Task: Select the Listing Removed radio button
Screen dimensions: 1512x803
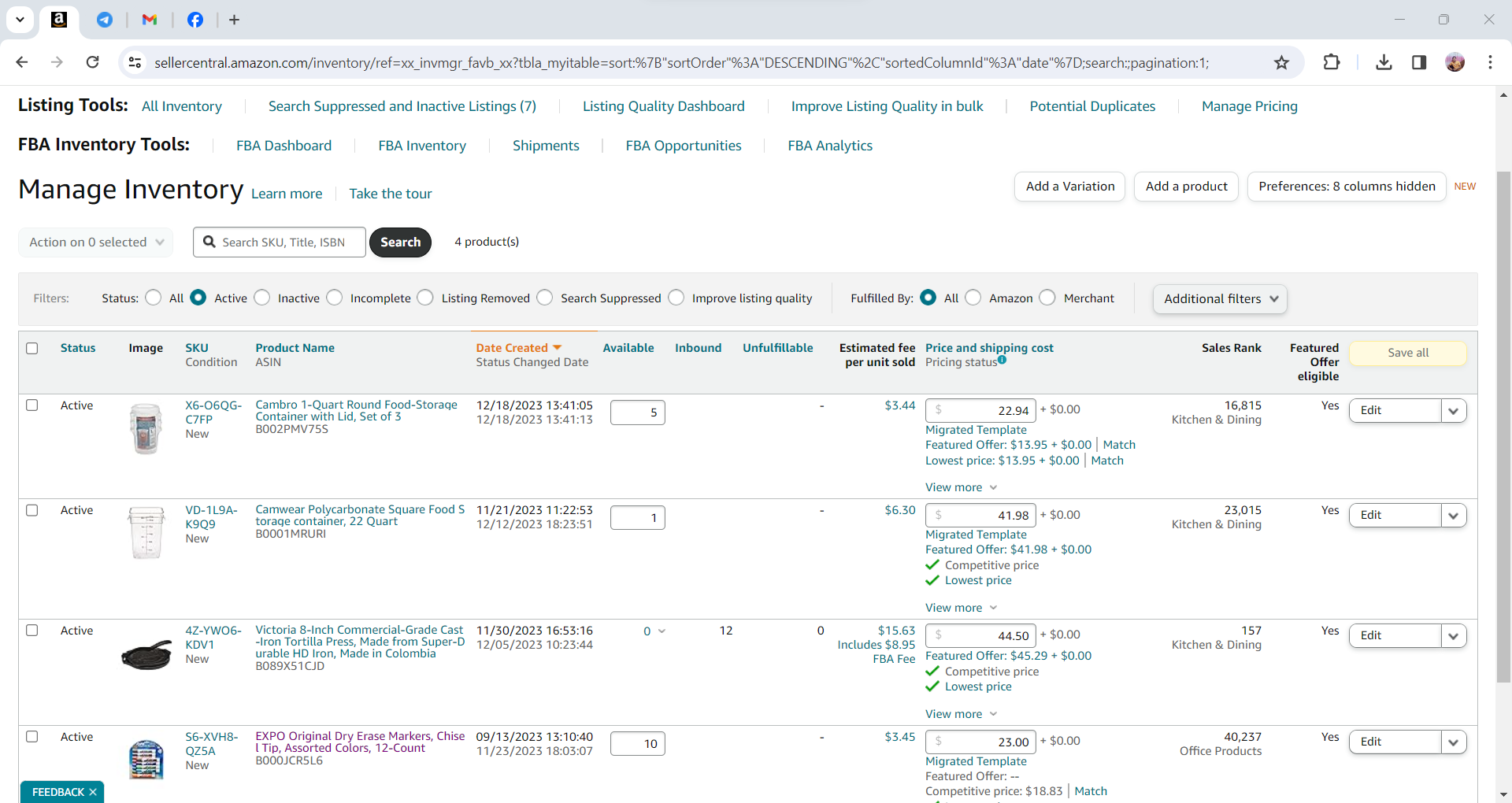Action: [x=425, y=298]
